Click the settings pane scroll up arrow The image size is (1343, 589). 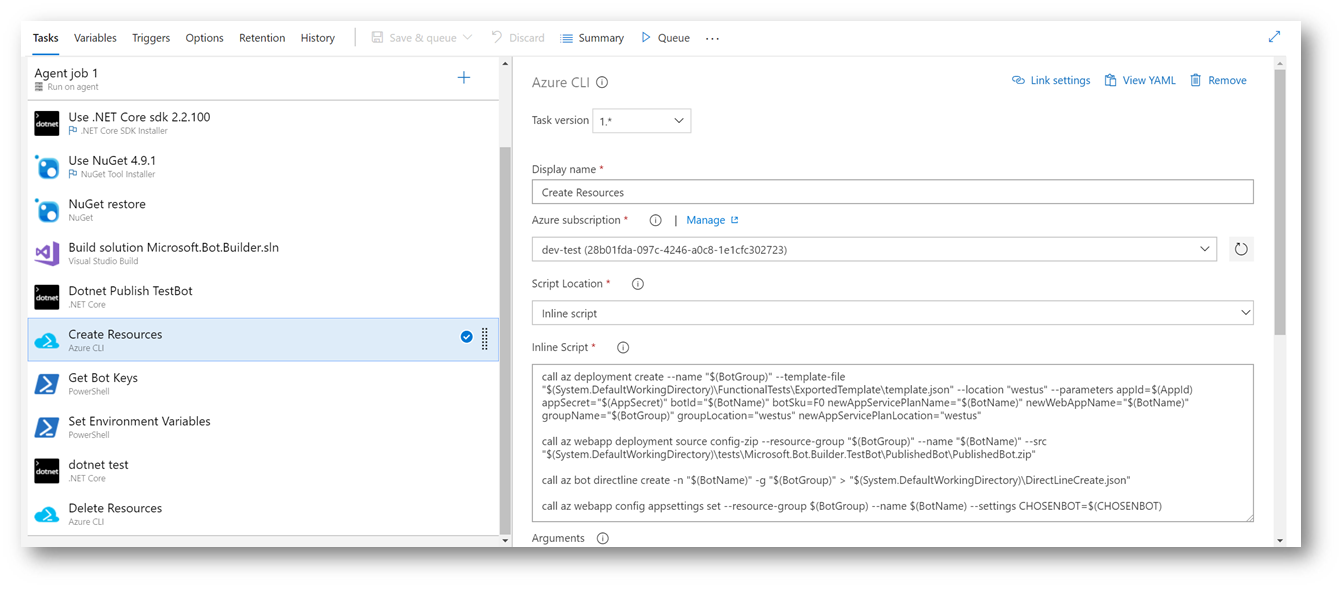click(x=1280, y=63)
